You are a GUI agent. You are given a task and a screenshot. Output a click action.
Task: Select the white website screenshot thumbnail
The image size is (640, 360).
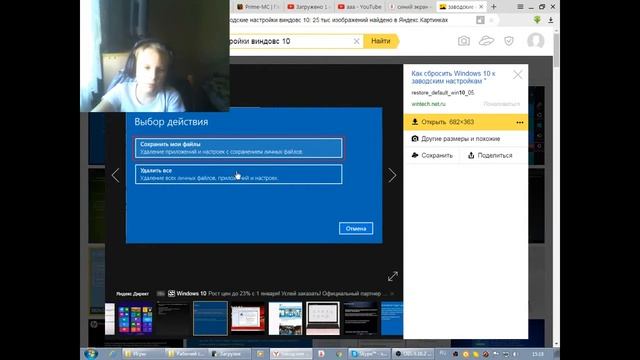click(285, 318)
